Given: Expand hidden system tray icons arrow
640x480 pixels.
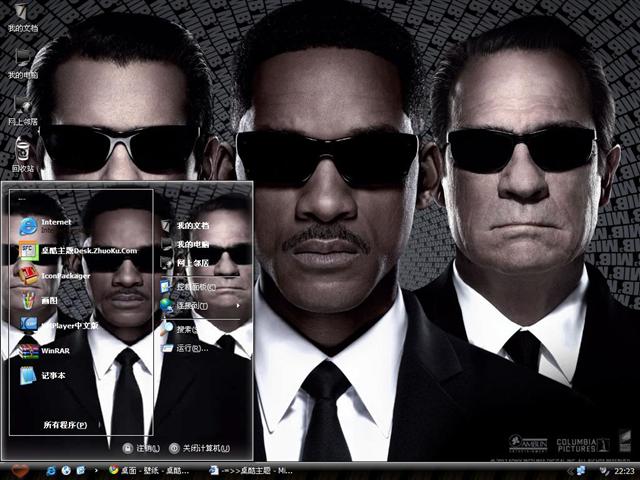Looking at the screenshot, I should [x=570, y=471].
